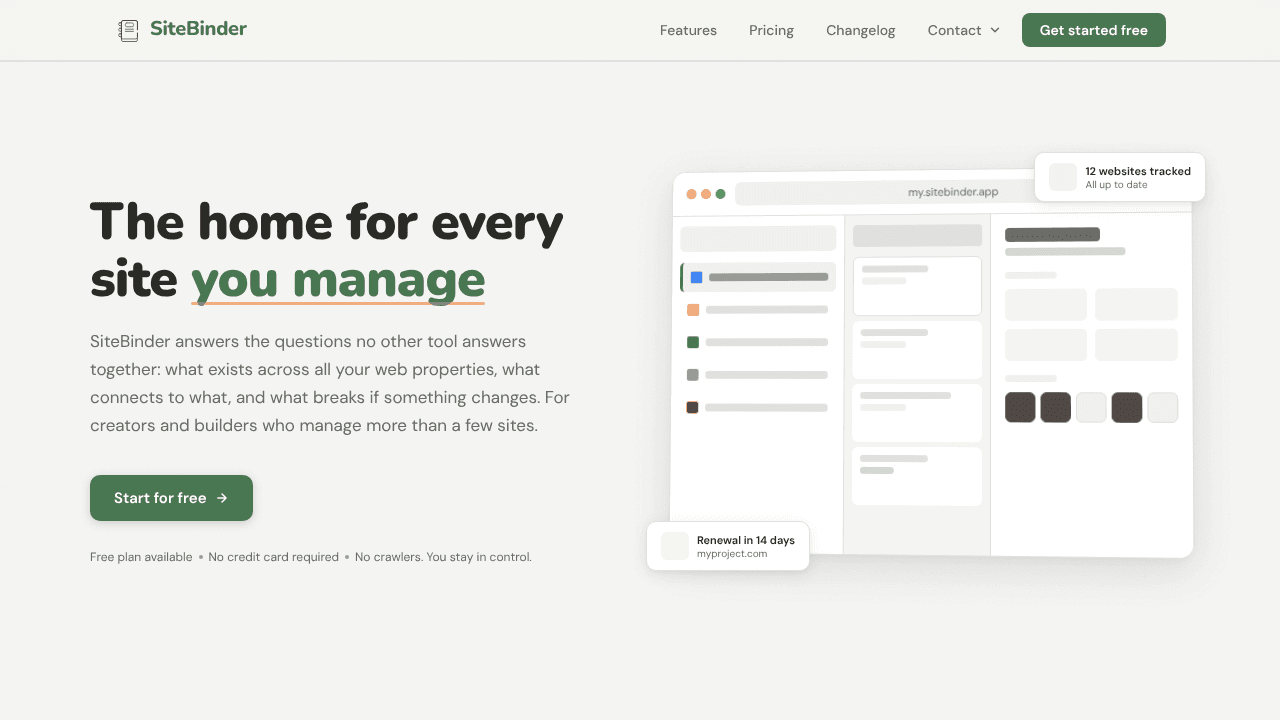Image resolution: width=1280 pixels, height=720 pixels.
Task: Click the All up to date text
Action: coord(1116,185)
